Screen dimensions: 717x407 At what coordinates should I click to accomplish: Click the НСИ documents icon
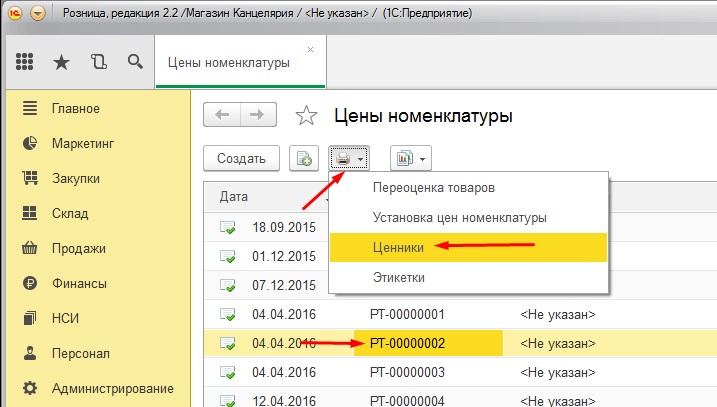30,318
